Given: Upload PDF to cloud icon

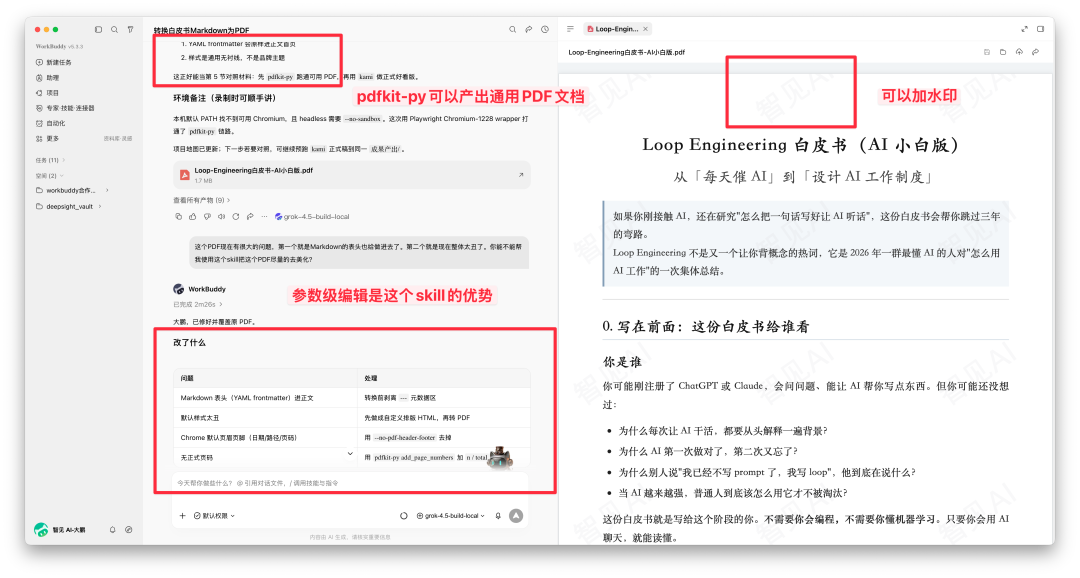Looking at the screenshot, I should (x=1019, y=52).
